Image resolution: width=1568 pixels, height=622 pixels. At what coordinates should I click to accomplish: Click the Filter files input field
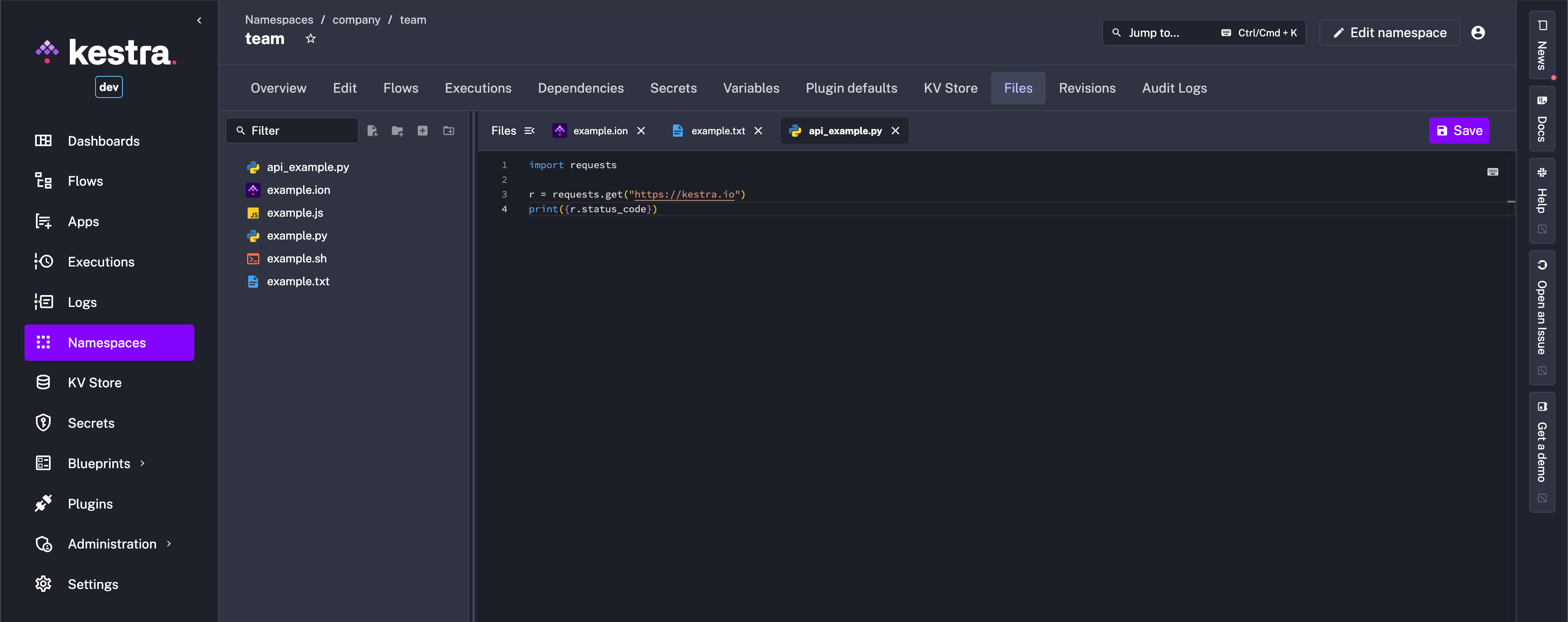pyautogui.click(x=298, y=131)
